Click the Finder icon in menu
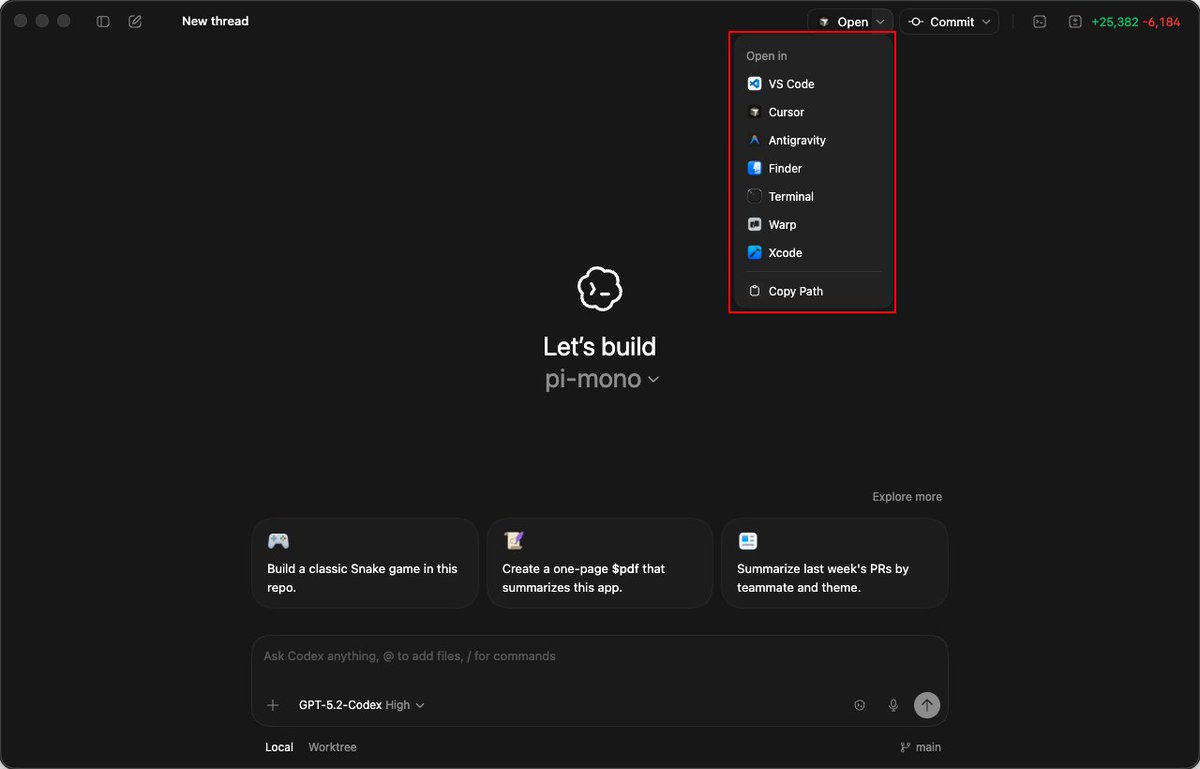 [755, 168]
